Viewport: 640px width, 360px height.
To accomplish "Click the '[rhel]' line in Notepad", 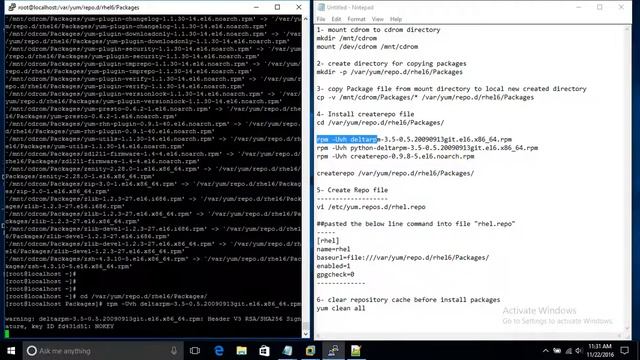I will pyautogui.click(x=328, y=241).
